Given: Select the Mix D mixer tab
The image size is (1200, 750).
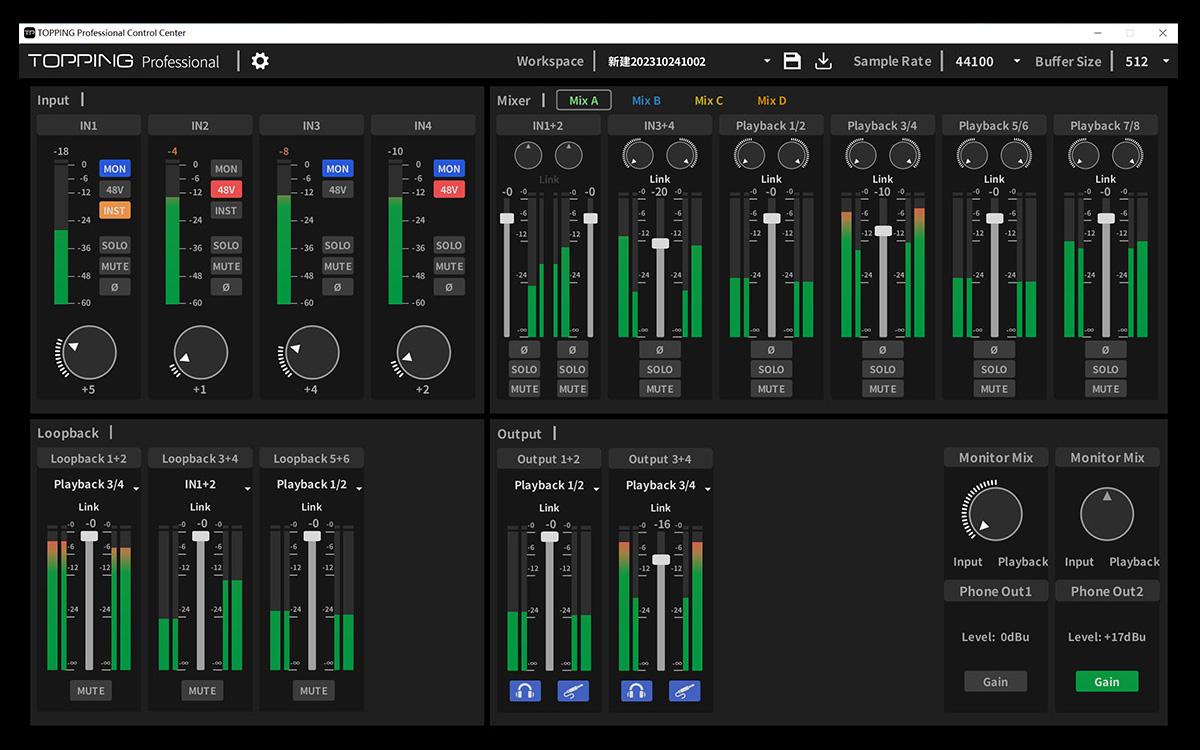Looking at the screenshot, I should [771, 100].
